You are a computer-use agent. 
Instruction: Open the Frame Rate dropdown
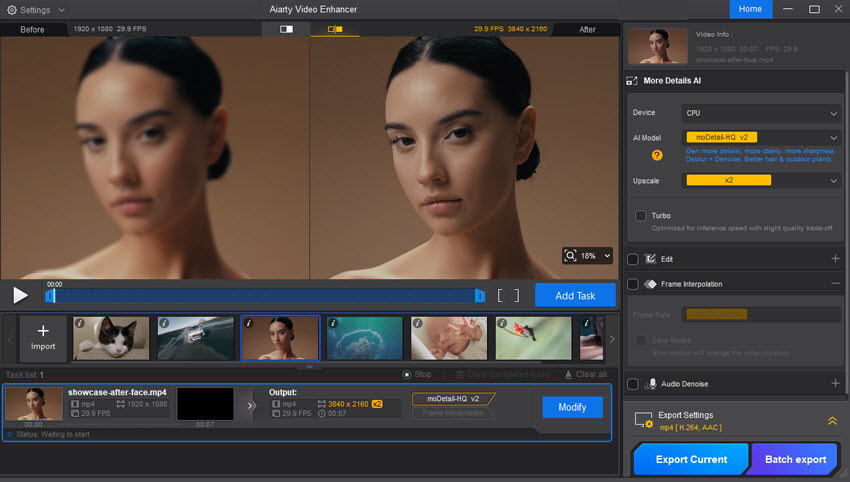761,314
